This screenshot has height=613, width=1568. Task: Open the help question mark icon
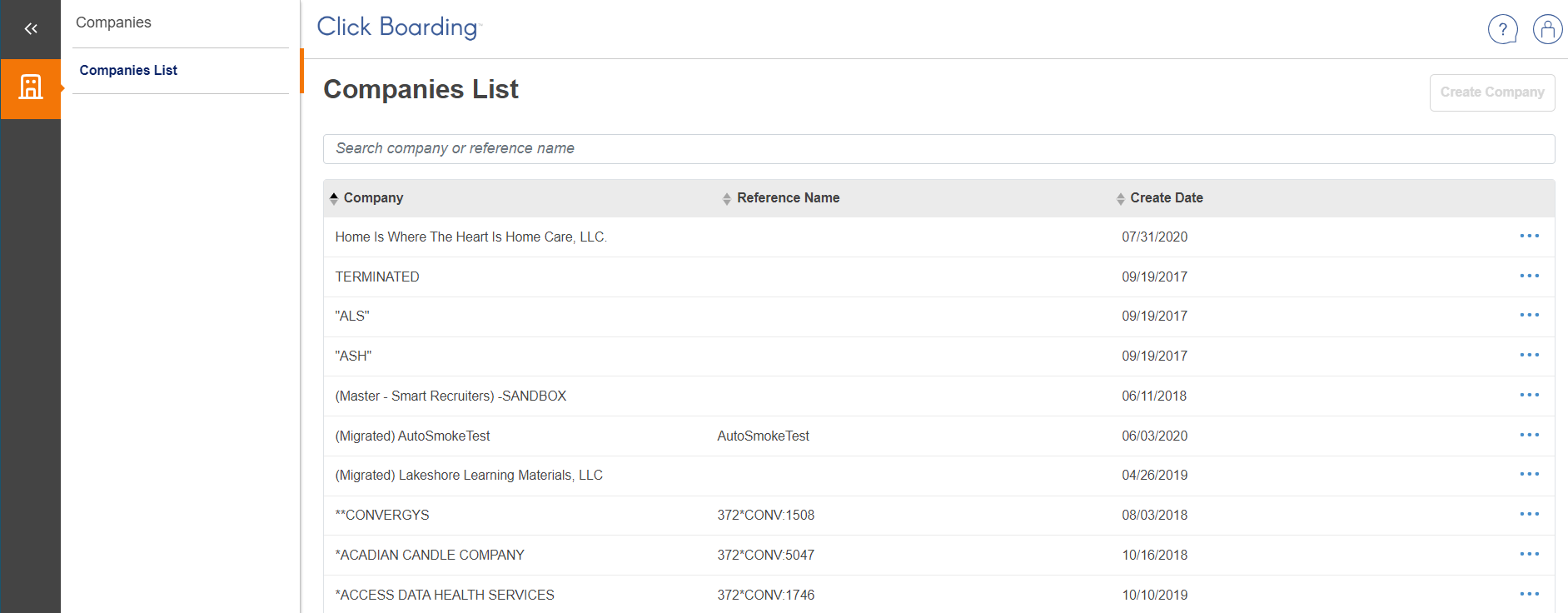1502,30
